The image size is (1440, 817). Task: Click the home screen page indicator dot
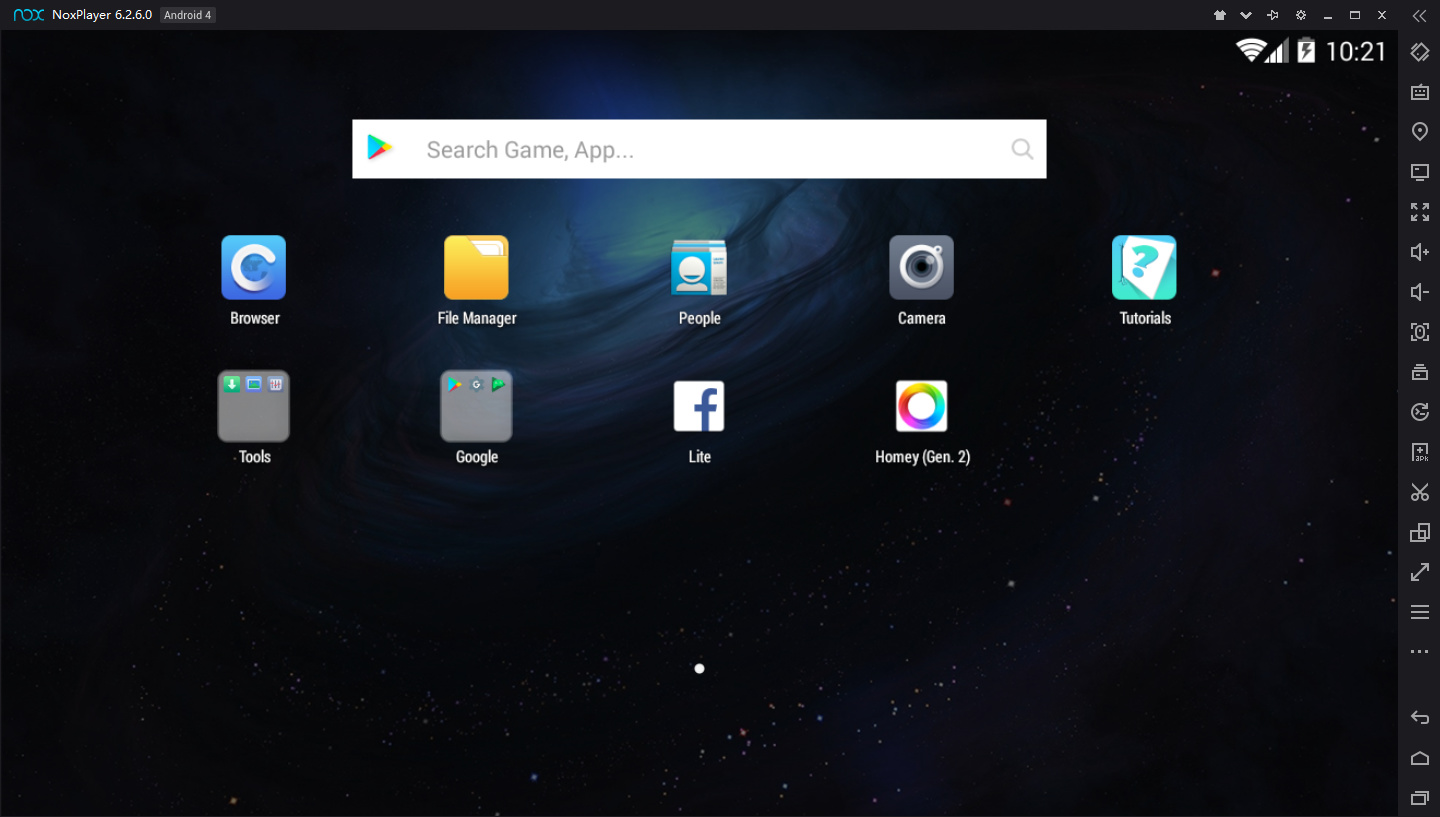point(699,668)
